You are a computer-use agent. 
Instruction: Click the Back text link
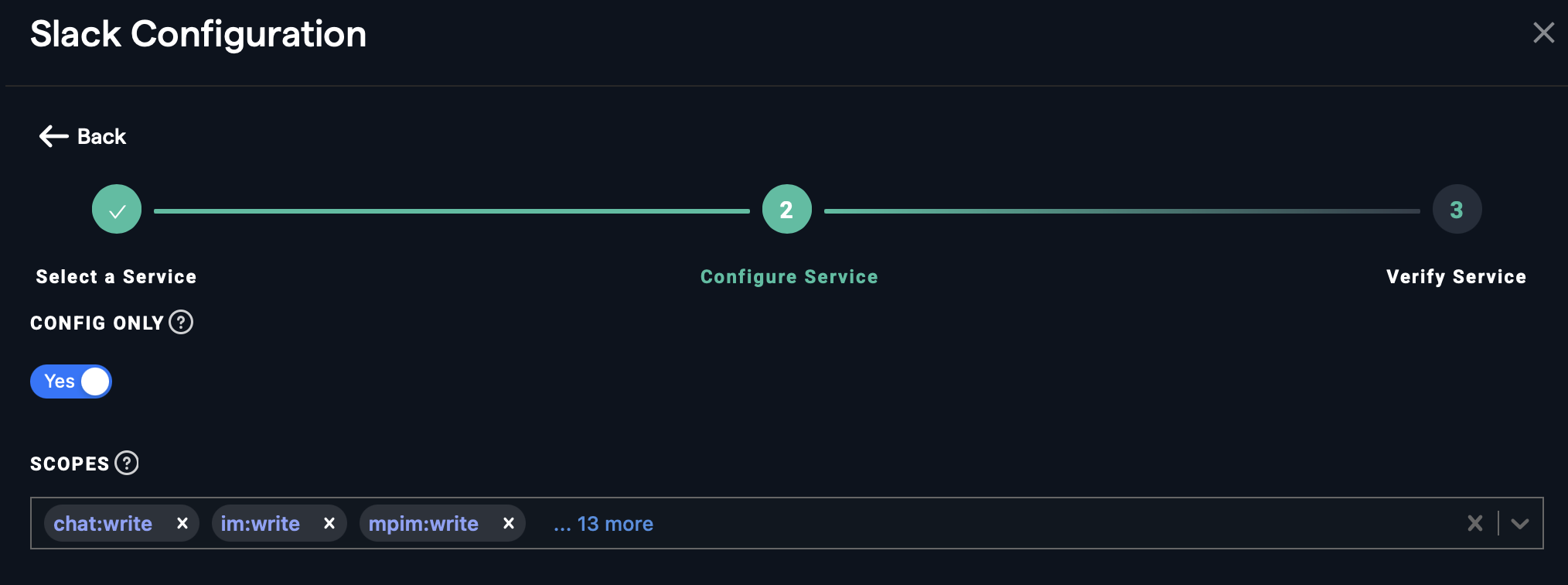coord(101,136)
